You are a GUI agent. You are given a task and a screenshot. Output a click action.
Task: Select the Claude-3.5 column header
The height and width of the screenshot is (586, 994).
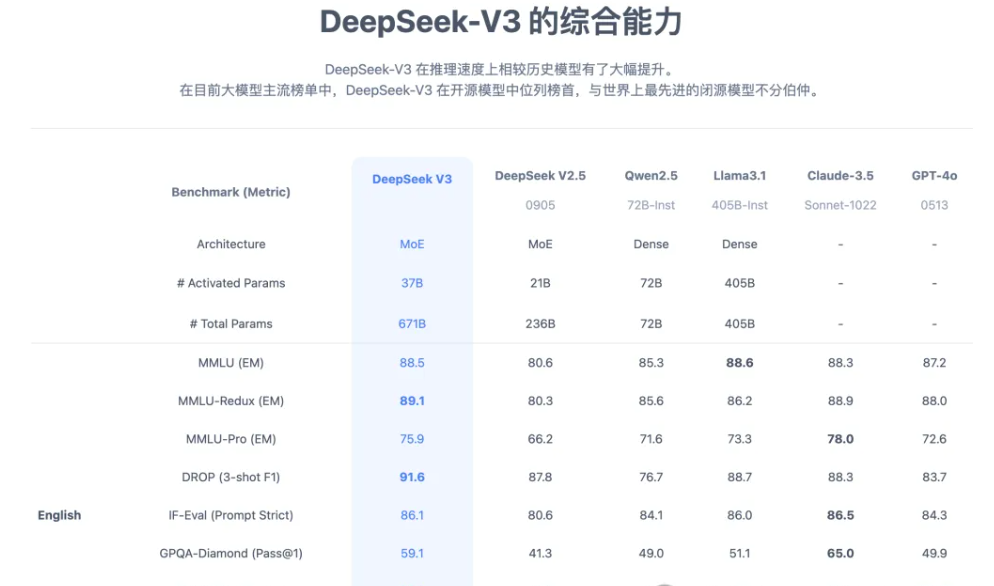(841, 176)
